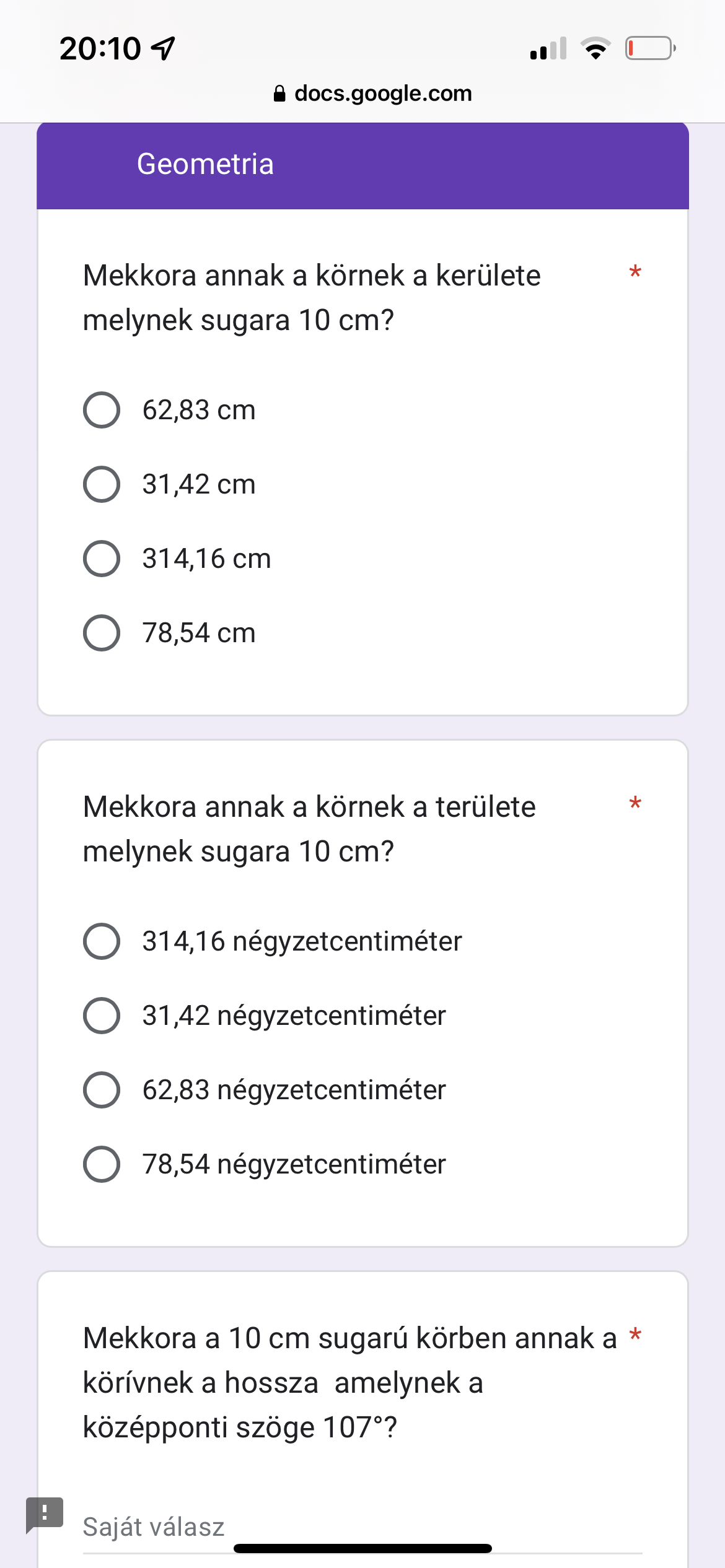Tap the Geometria form header
725x1568 pixels.
tap(205, 165)
